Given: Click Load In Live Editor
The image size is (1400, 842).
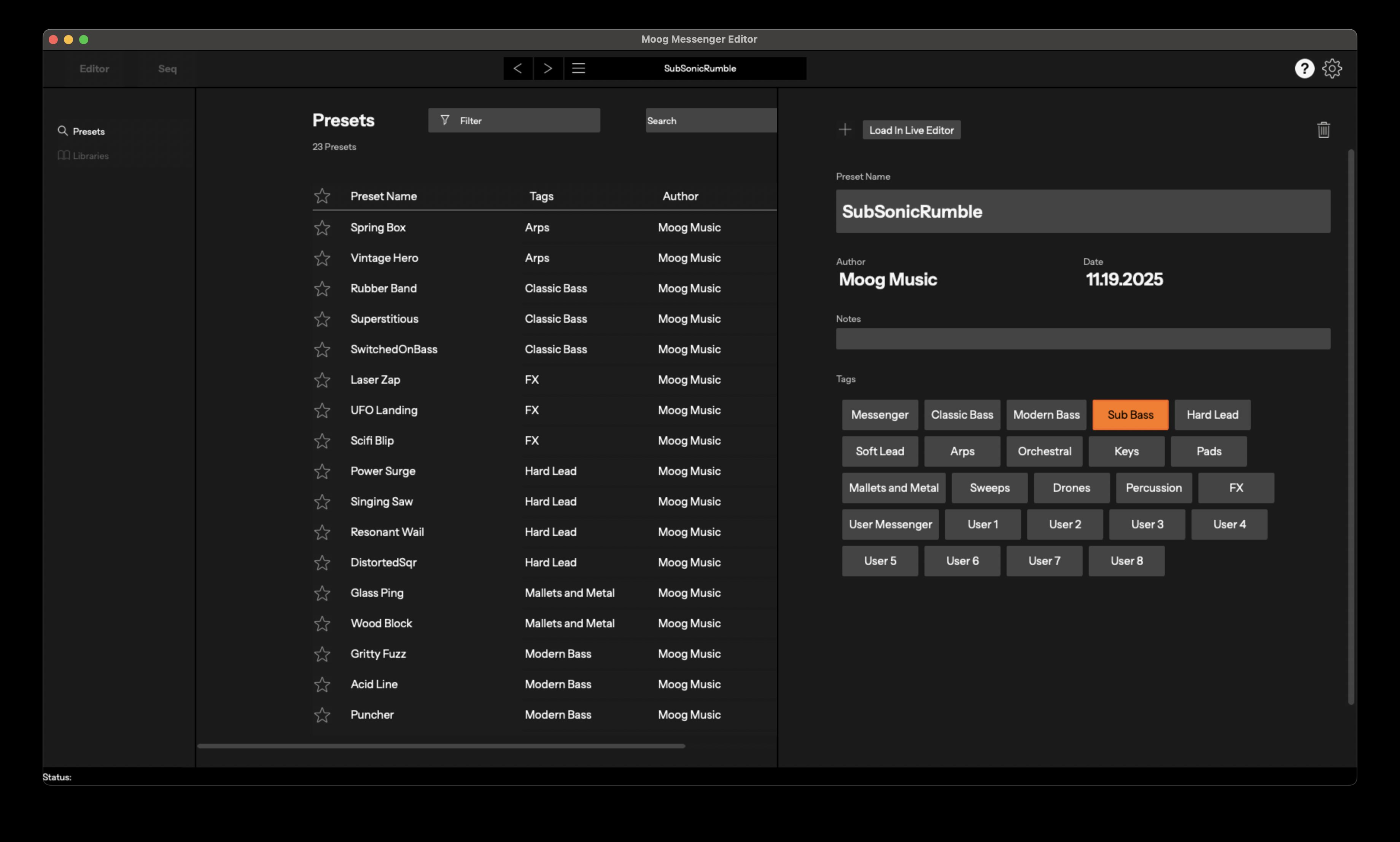Looking at the screenshot, I should pyautogui.click(x=911, y=129).
